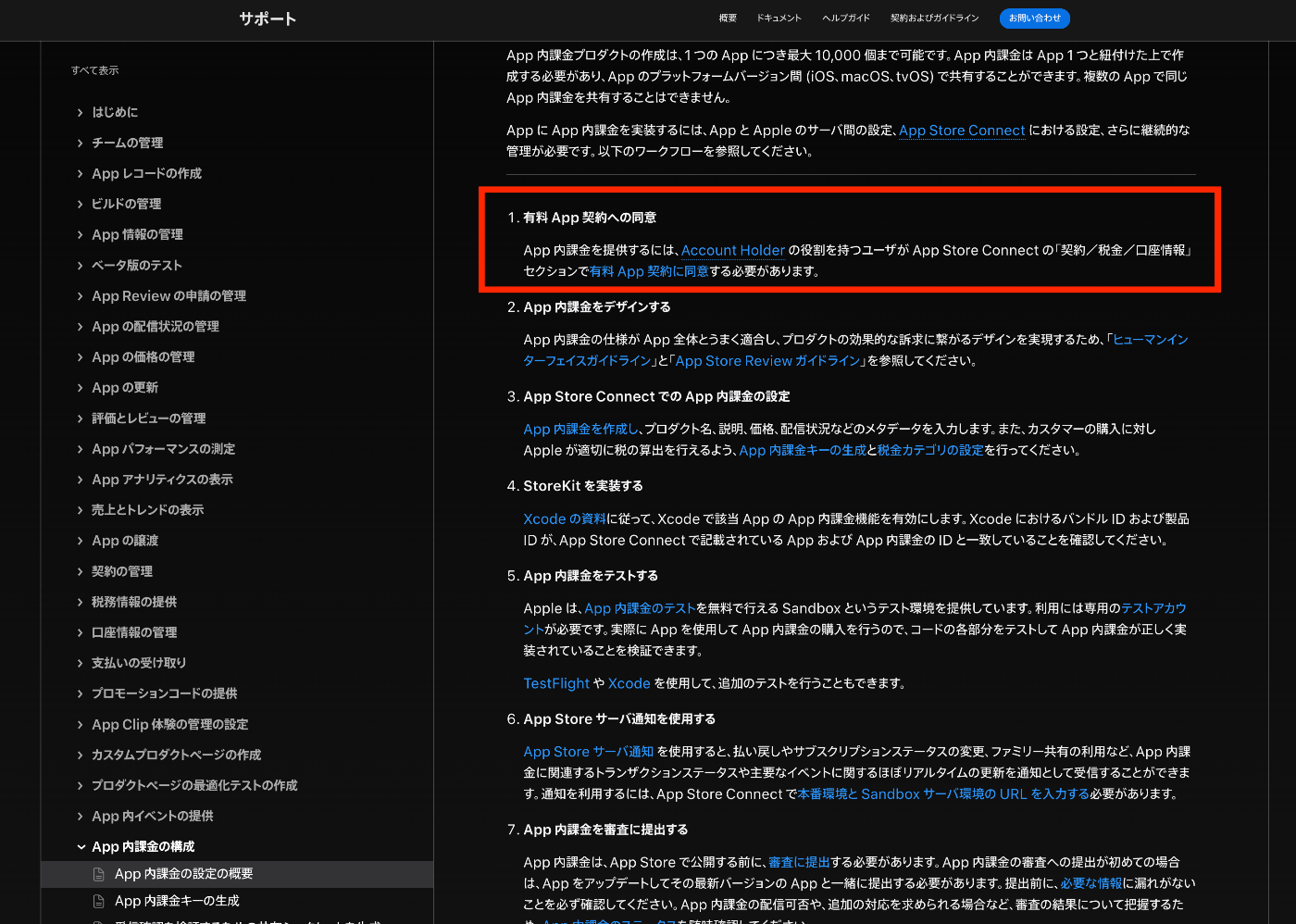Open the 有料 App 契約に同意 link
The height and width of the screenshot is (924, 1296).
pyautogui.click(x=649, y=271)
